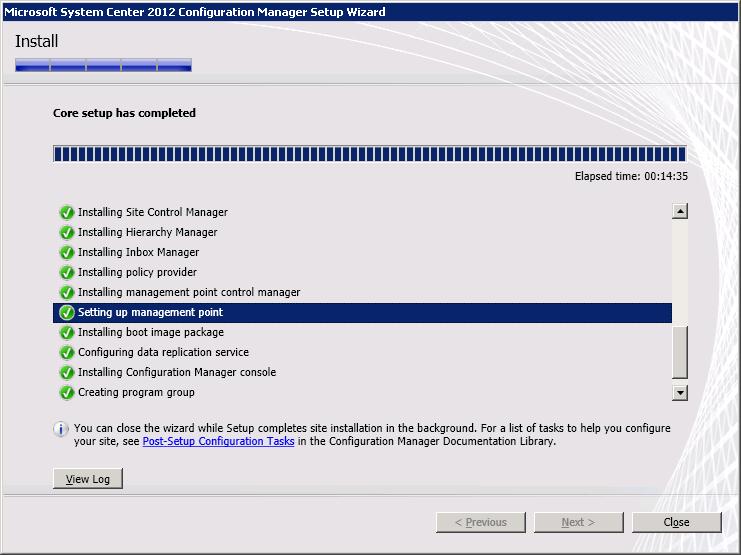Click green check icon beside Setting up management point

click(x=67, y=312)
